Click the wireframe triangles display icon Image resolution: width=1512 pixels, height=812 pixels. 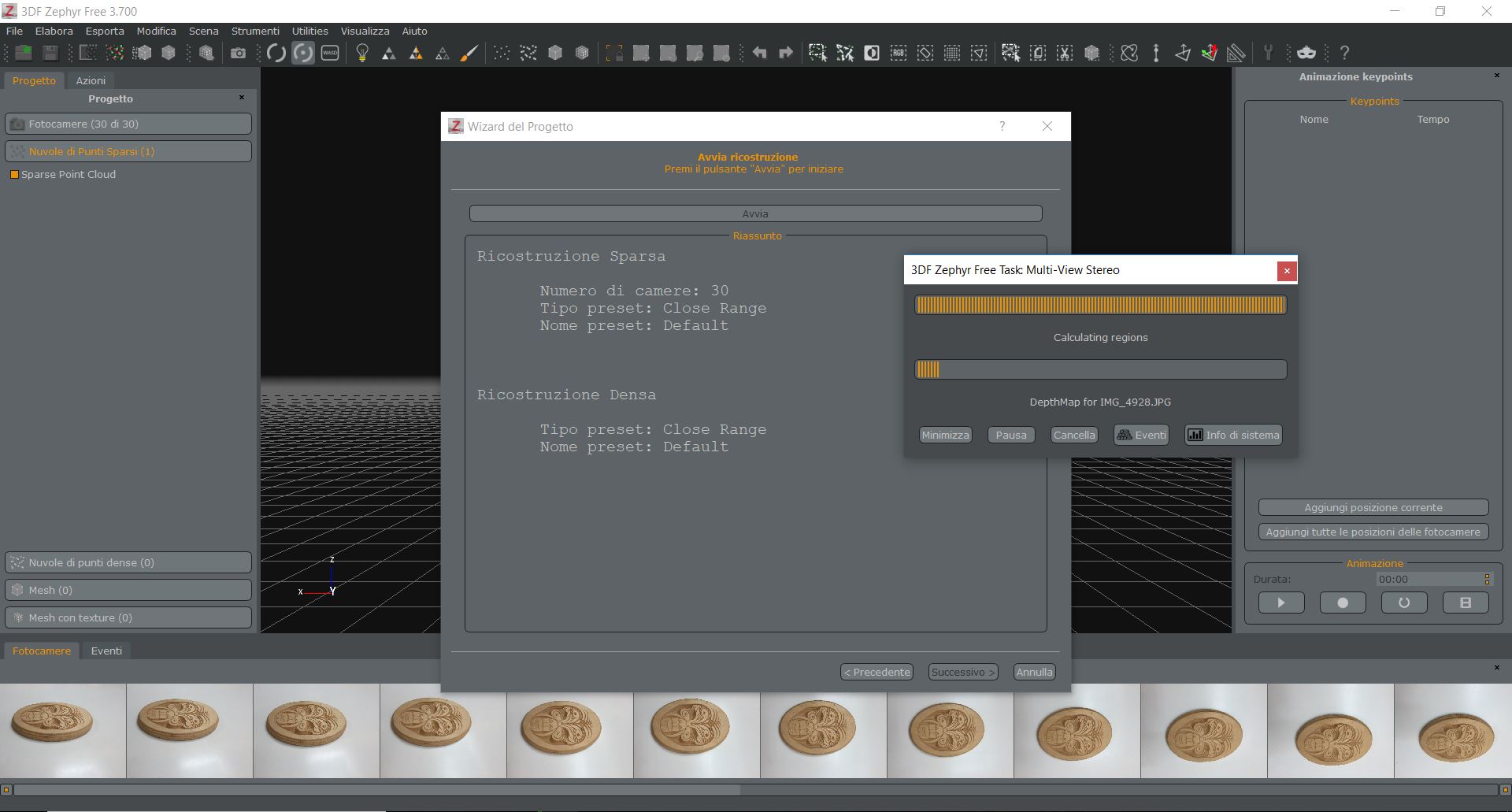click(x=443, y=53)
